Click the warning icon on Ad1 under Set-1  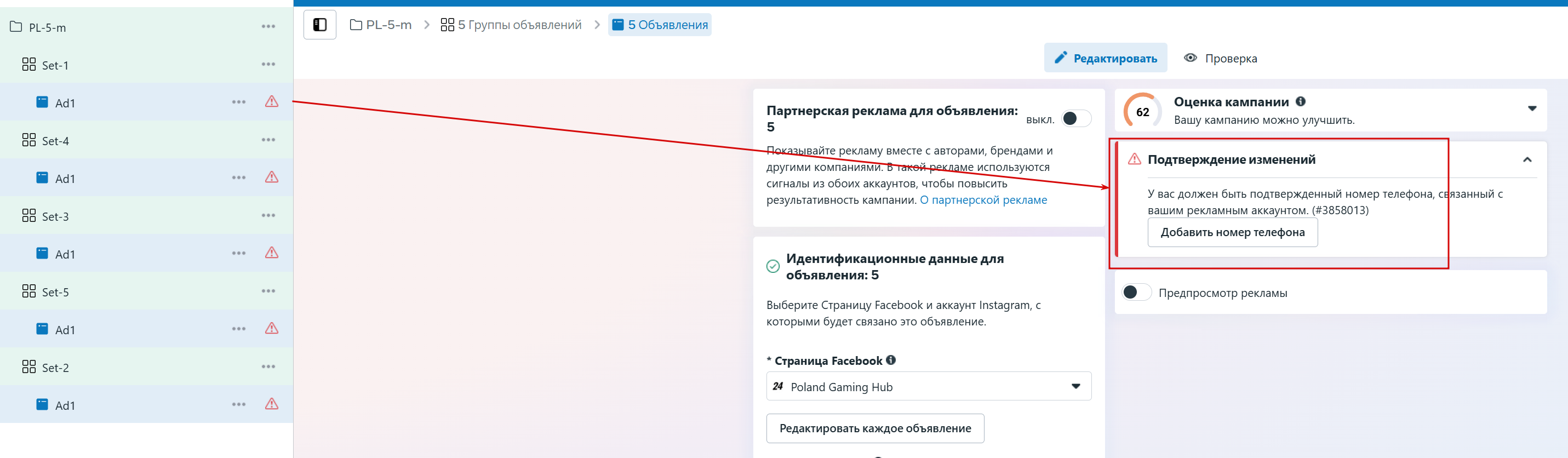(272, 102)
